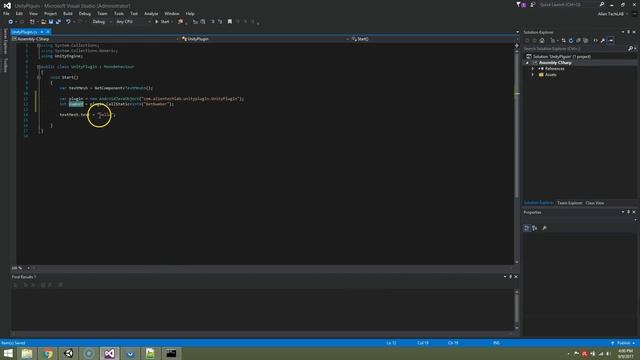
Task: Click the Properties wrench in Solution Explorer toolbar
Action: (x=603, y=40)
